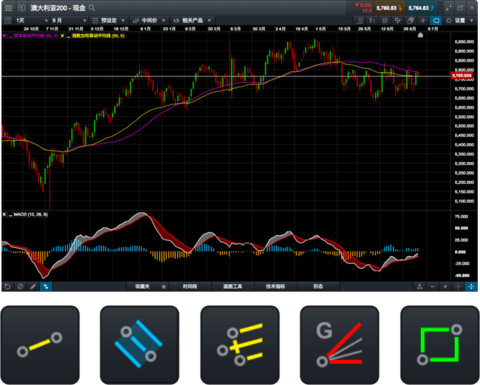Open the 9月 time range dropdown
480x385 pixels.
point(69,21)
